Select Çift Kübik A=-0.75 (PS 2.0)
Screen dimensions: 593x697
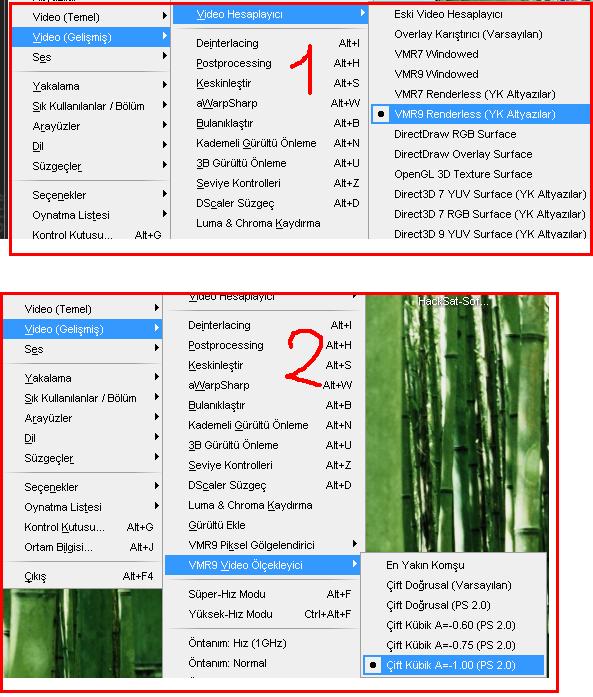(x=453, y=645)
